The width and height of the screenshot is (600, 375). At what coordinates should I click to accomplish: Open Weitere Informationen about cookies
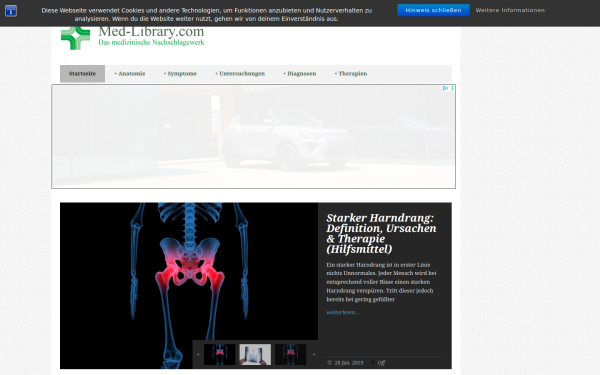pyautogui.click(x=510, y=10)
